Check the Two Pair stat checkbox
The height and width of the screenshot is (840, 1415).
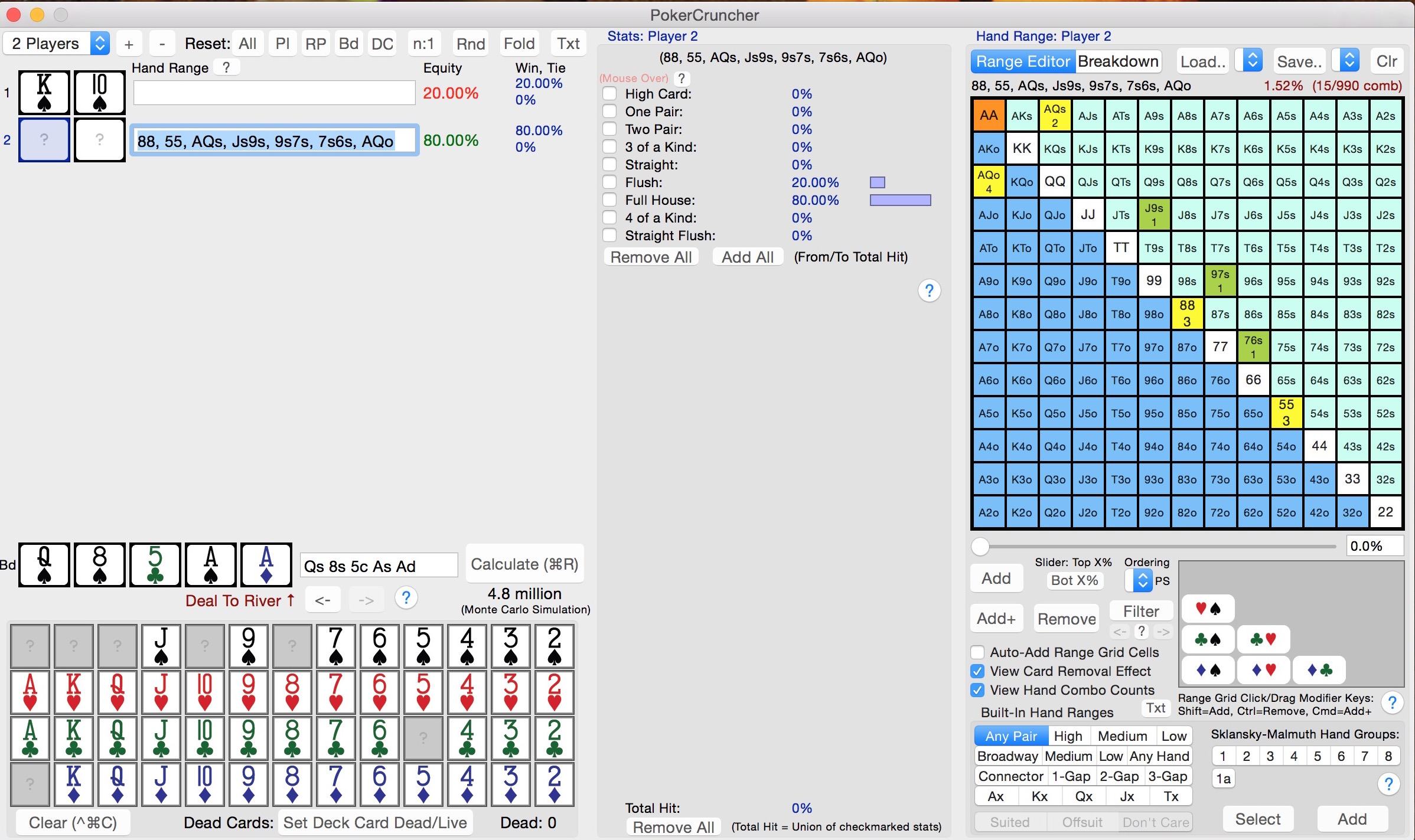coord(610,129)
